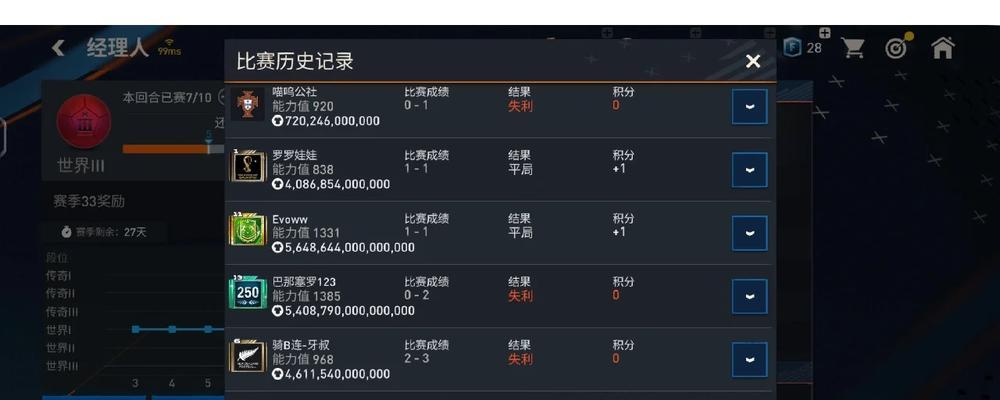1000x400 pixels.
Task: Tap the plus icon to add FC points
Action: [824, 33]
